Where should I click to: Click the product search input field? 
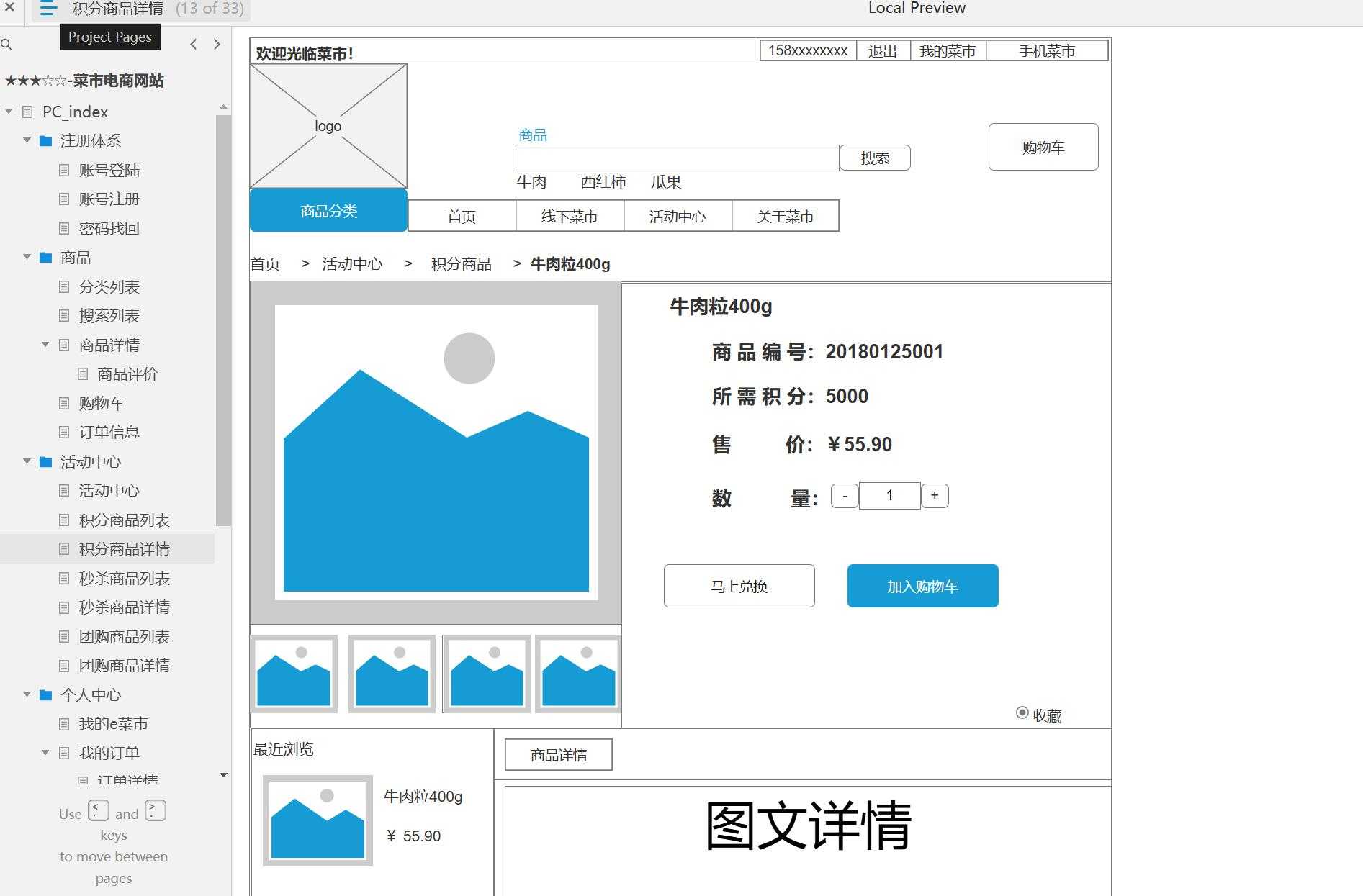point(677,158)
